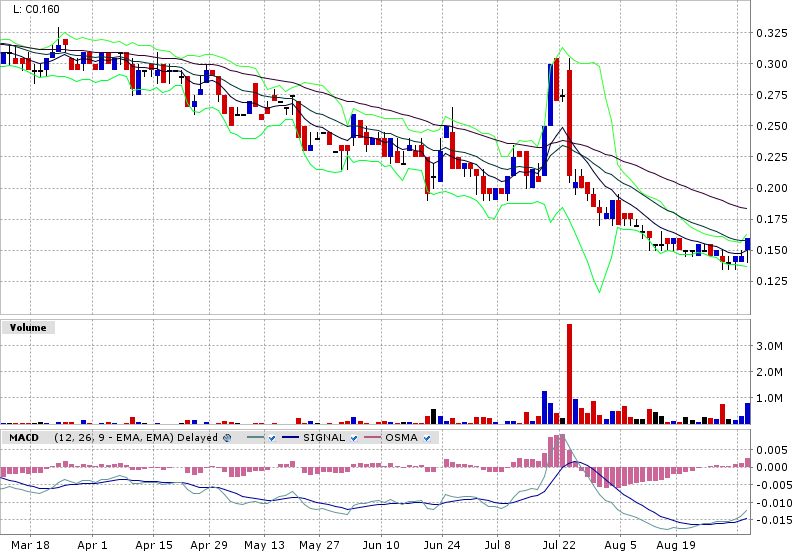Click the Volume panel label
This screenshot has width=796, height=559.
[x=28, y=327]
